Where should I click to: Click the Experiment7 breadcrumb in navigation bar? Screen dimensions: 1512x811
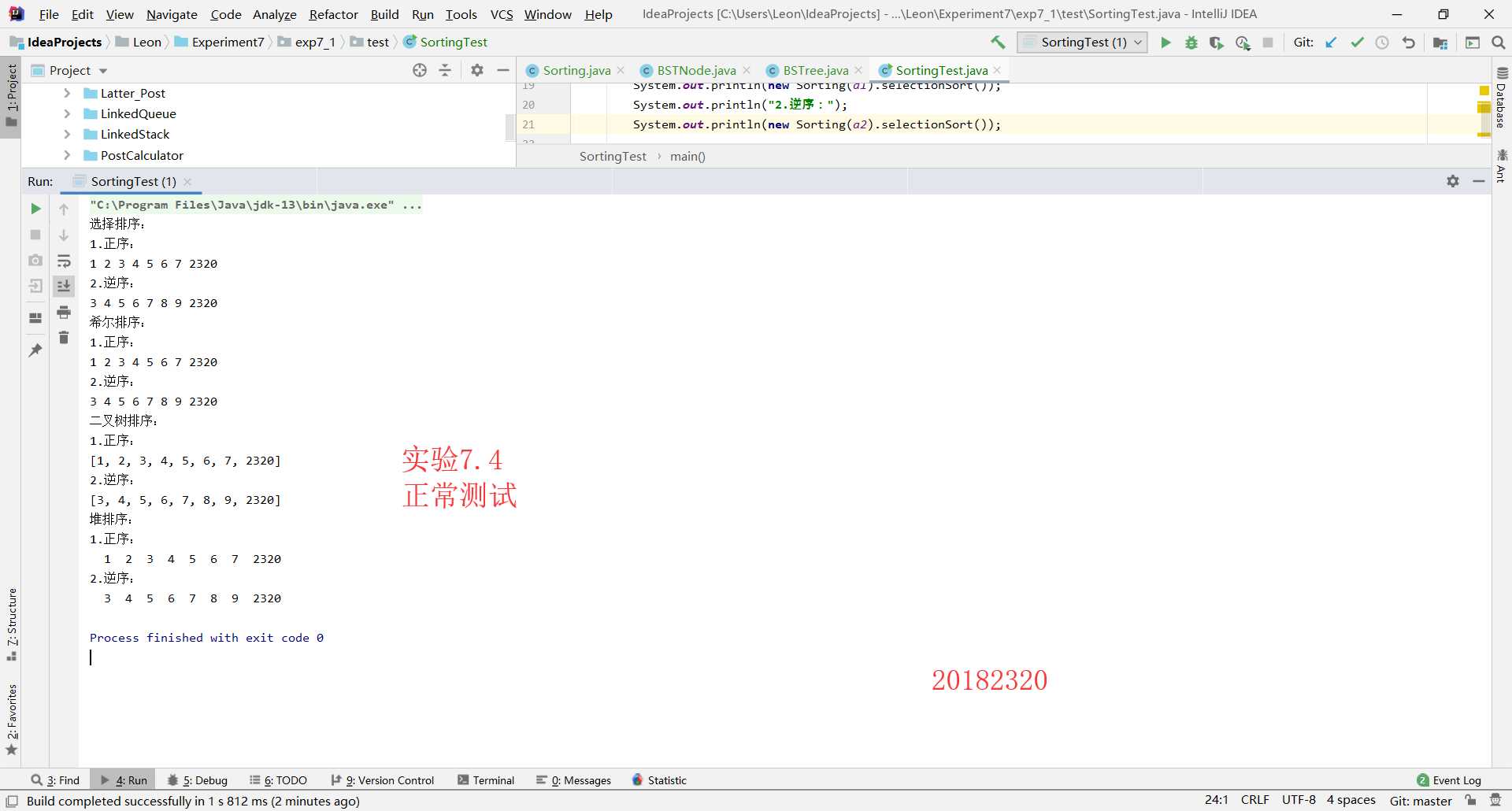pos(228,43)
